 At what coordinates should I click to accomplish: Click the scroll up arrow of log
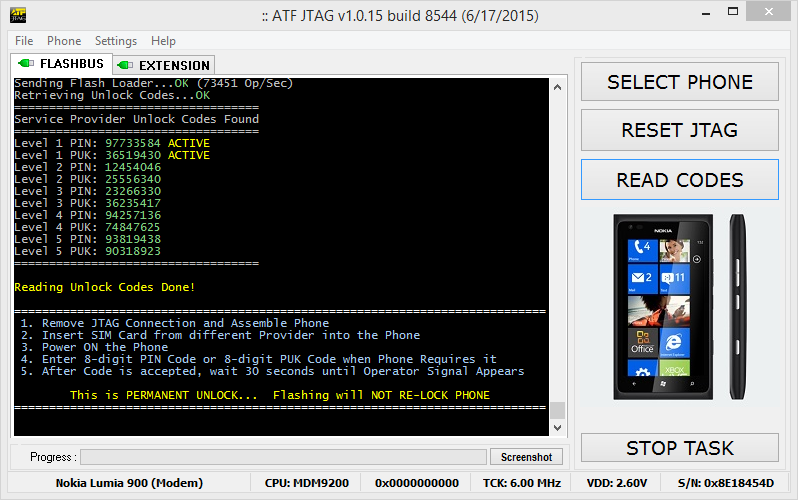[558, 87]
